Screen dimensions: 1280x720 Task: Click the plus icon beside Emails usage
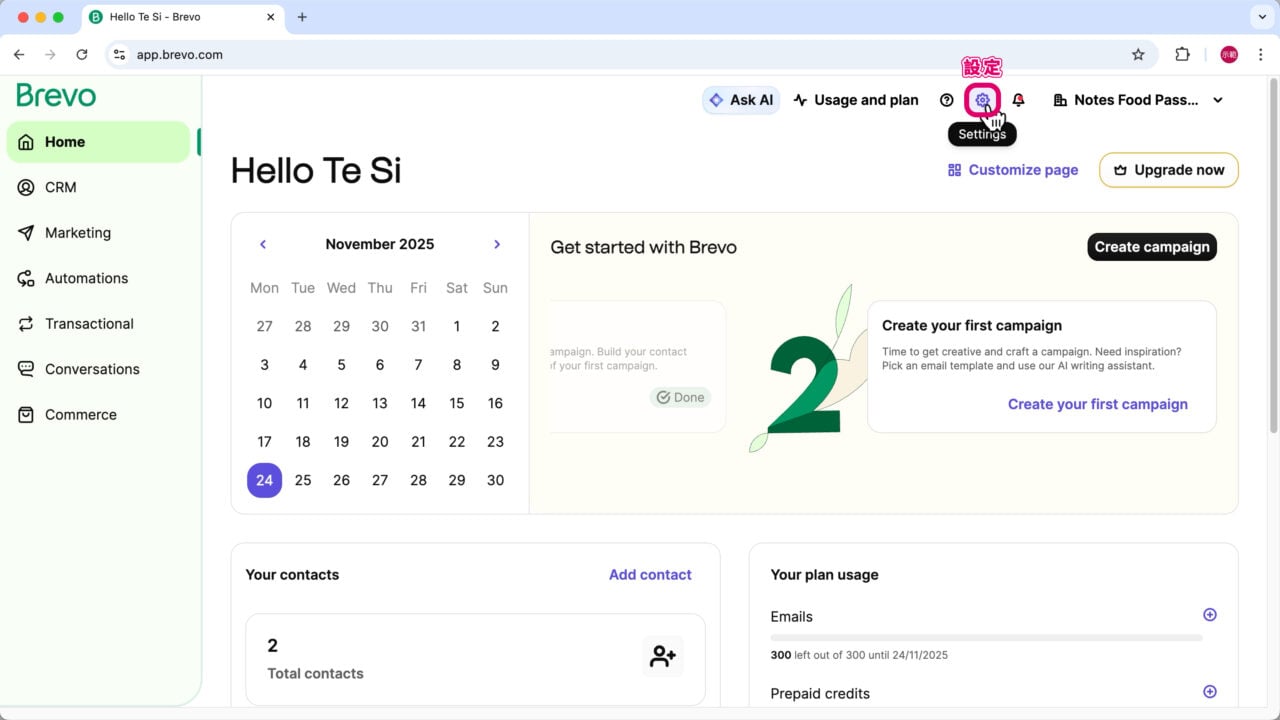[1209, 615]
